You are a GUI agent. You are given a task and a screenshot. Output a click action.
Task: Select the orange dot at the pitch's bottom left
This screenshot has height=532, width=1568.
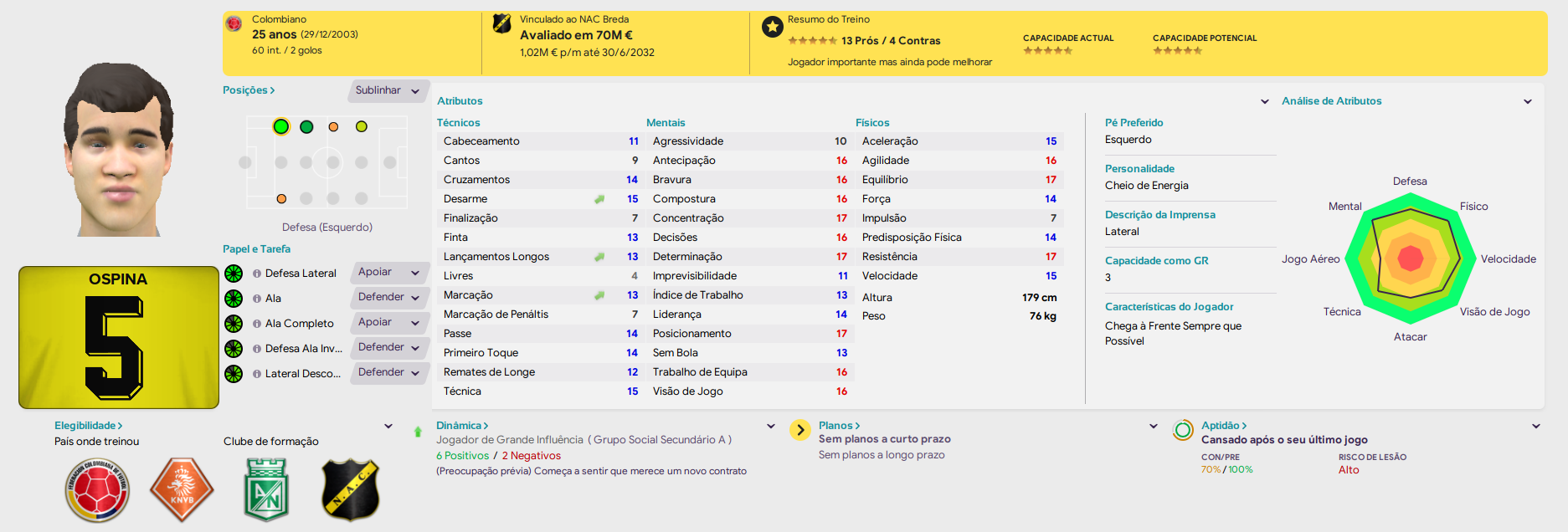(281, 198)
